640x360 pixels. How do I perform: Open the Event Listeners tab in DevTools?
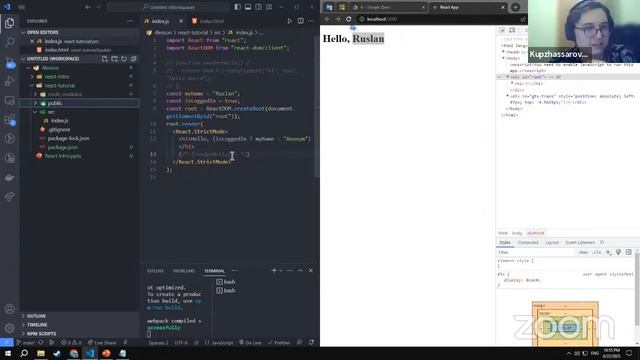tap(580, 242)
